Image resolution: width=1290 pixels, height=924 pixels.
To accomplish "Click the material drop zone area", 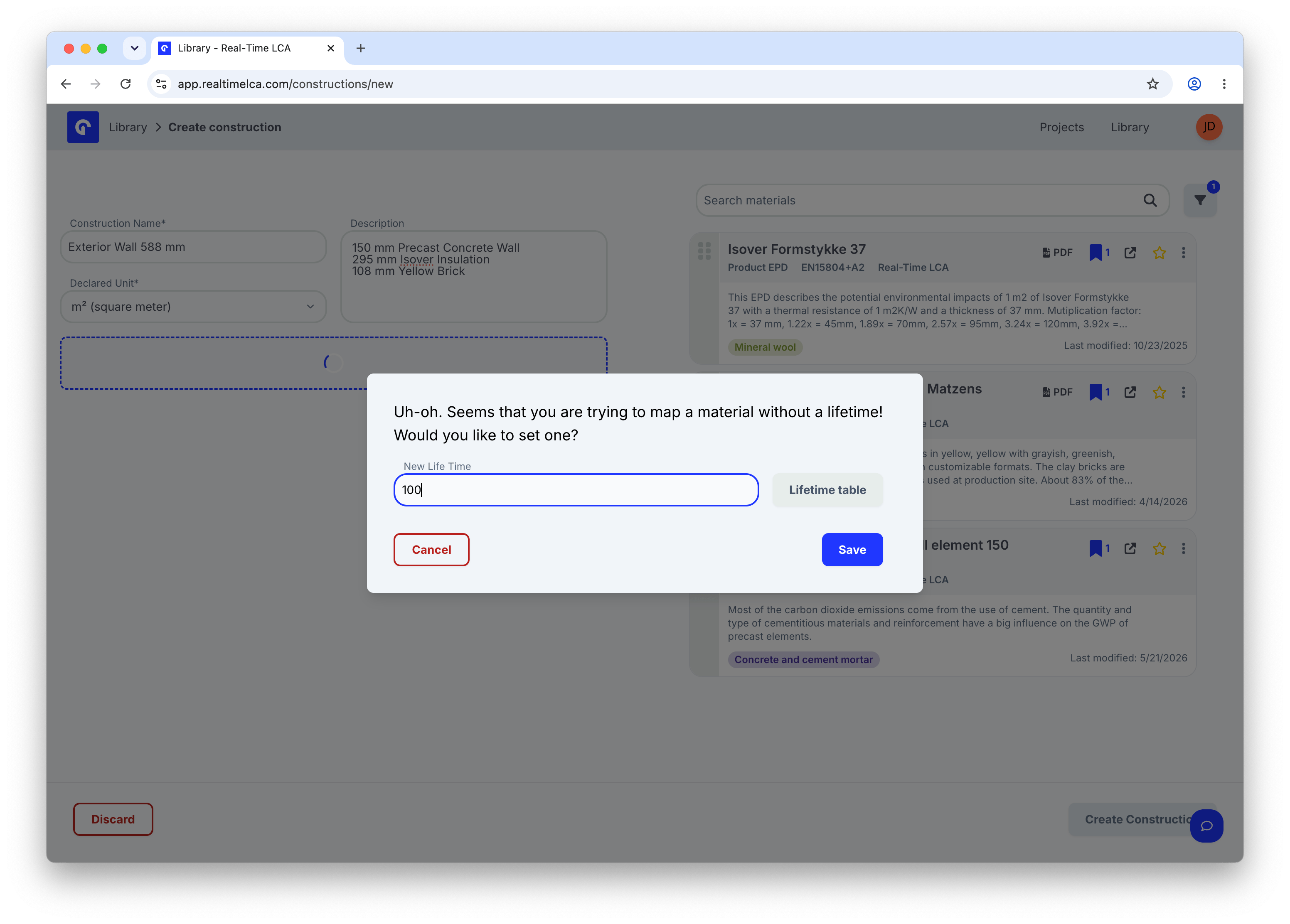I will point(333,363).
